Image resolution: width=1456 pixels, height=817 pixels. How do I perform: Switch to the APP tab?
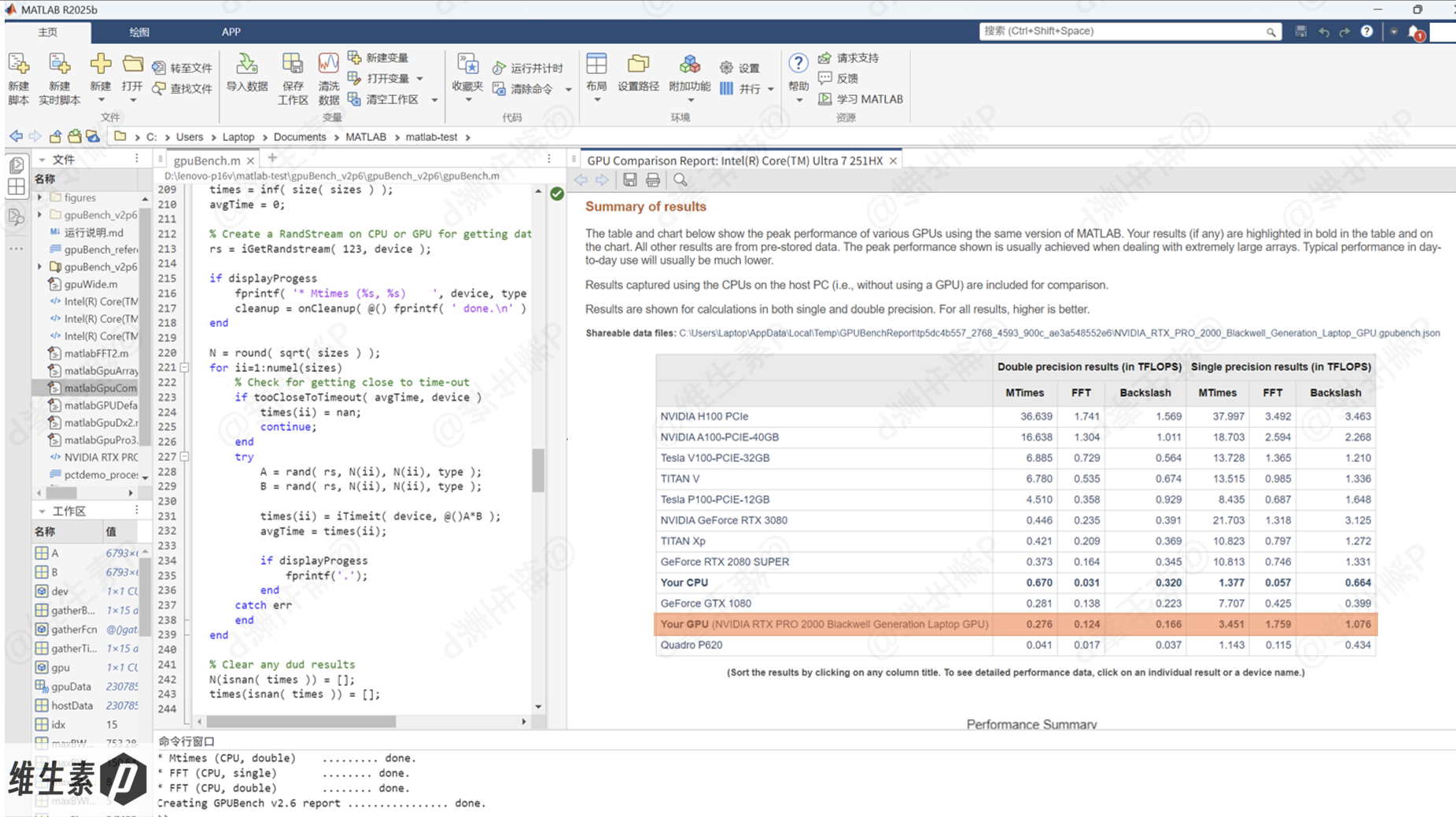(230, 32)
